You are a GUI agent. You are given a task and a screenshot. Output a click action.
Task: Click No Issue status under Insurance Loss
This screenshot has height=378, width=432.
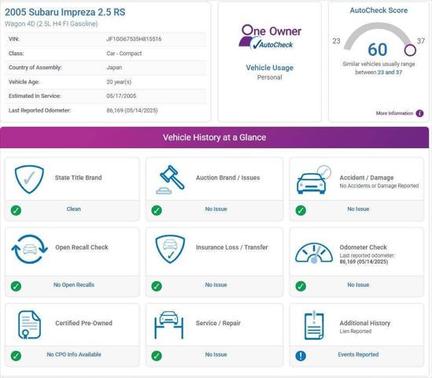pyautogui.click(x=216, y=285)
